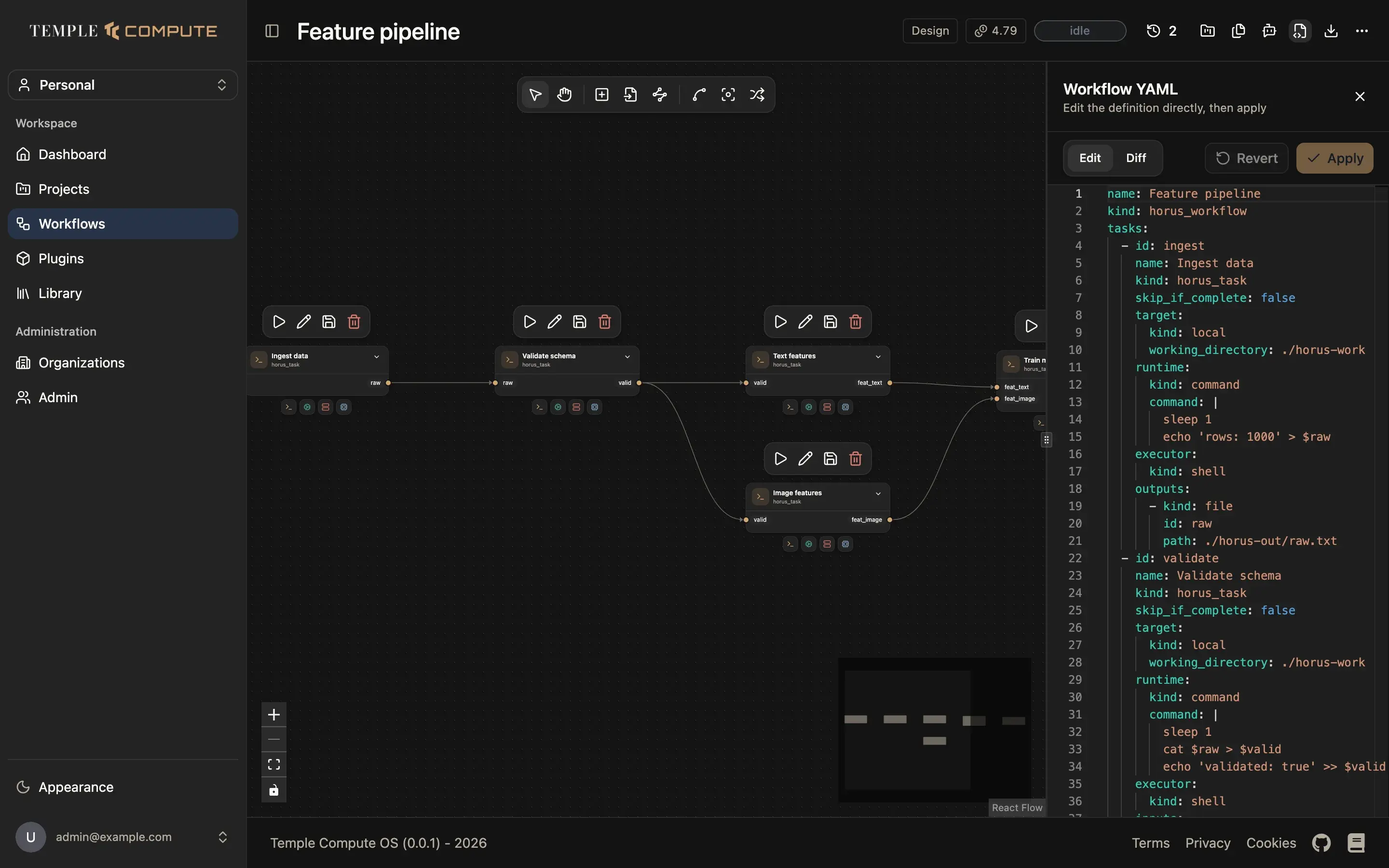Edit the Text features node
This screenshot has width=1389, height=868.
pos(805,322)
